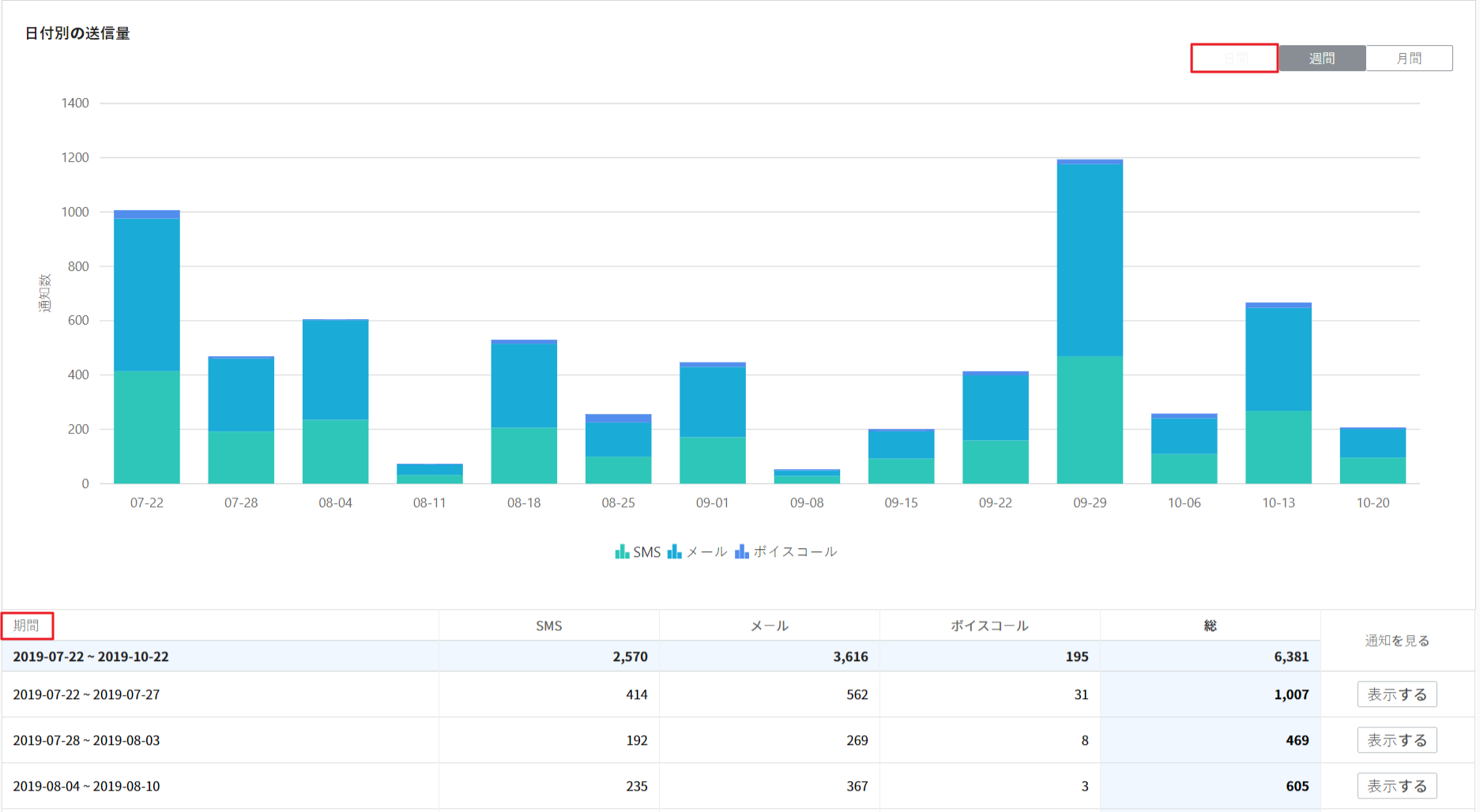
Task: Switch to the 月間 monthly view tab
Action: click(x=1409, y=58)
